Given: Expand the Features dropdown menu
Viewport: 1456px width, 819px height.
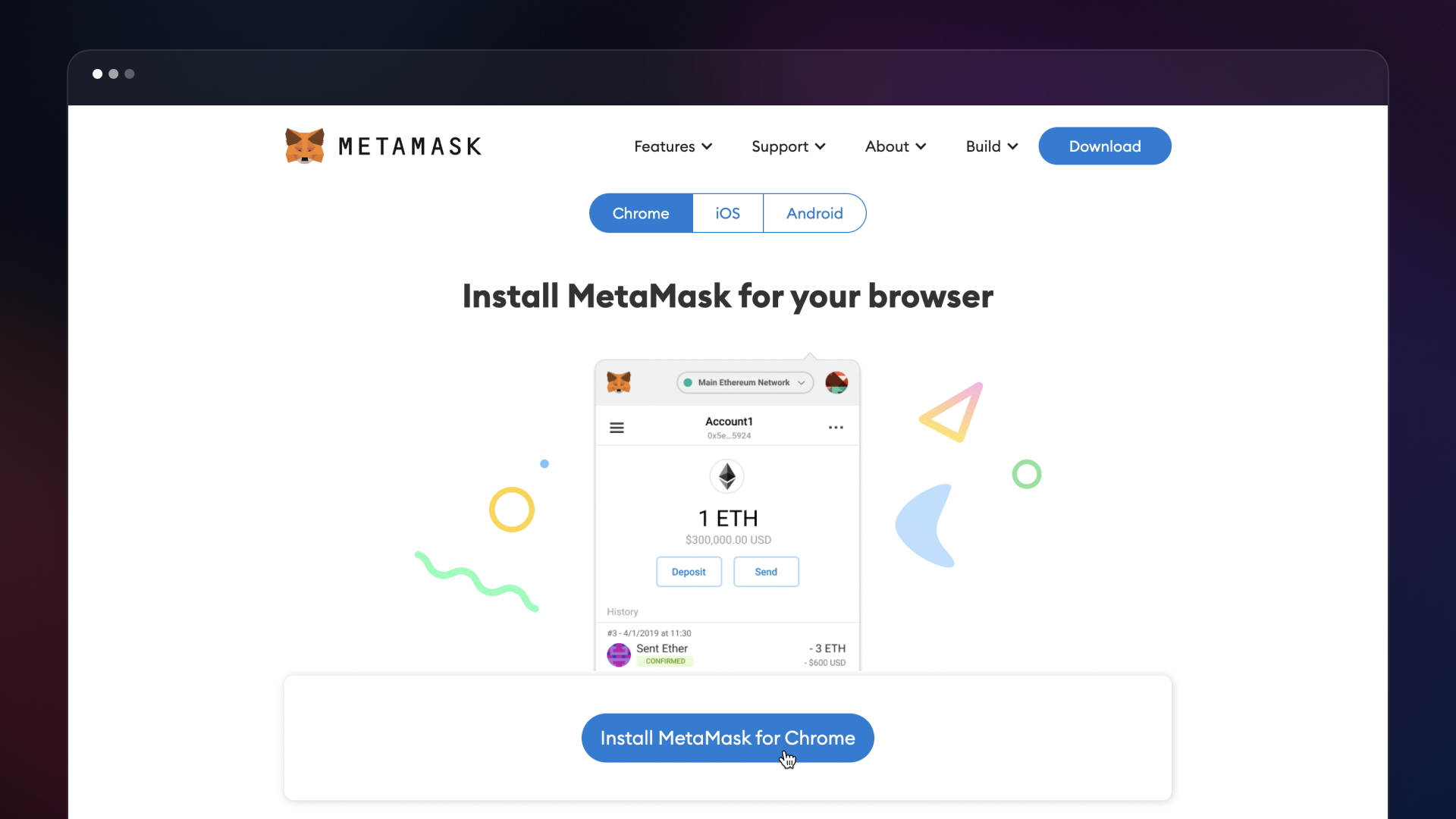Looking at the screenshot, I should (673, 146).
